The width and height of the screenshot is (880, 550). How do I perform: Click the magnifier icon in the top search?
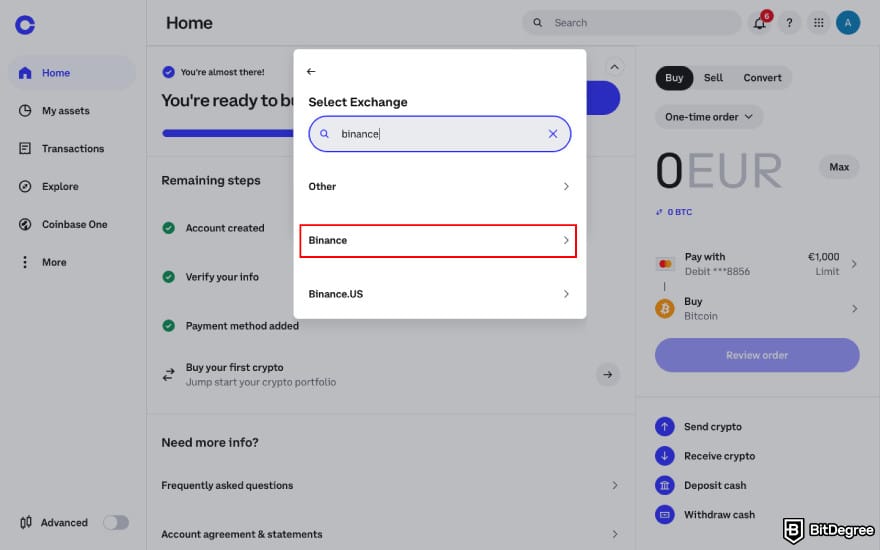537,23
